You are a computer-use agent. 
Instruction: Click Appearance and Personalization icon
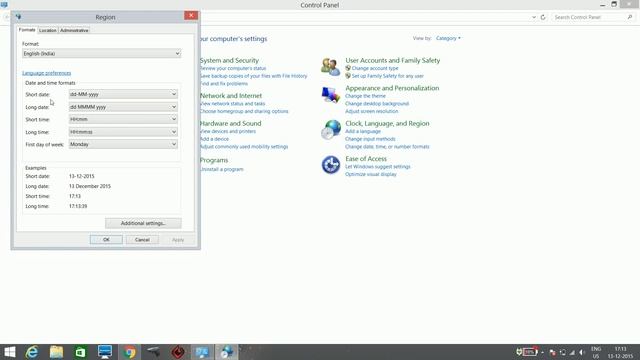[330, 95]
